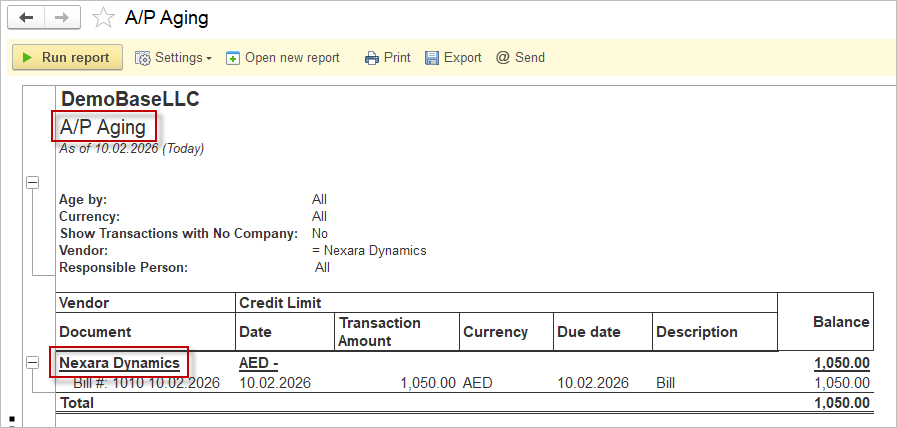The image size is (897, 428).
Task: Click the A/P Aging report title
Action: 103,127
